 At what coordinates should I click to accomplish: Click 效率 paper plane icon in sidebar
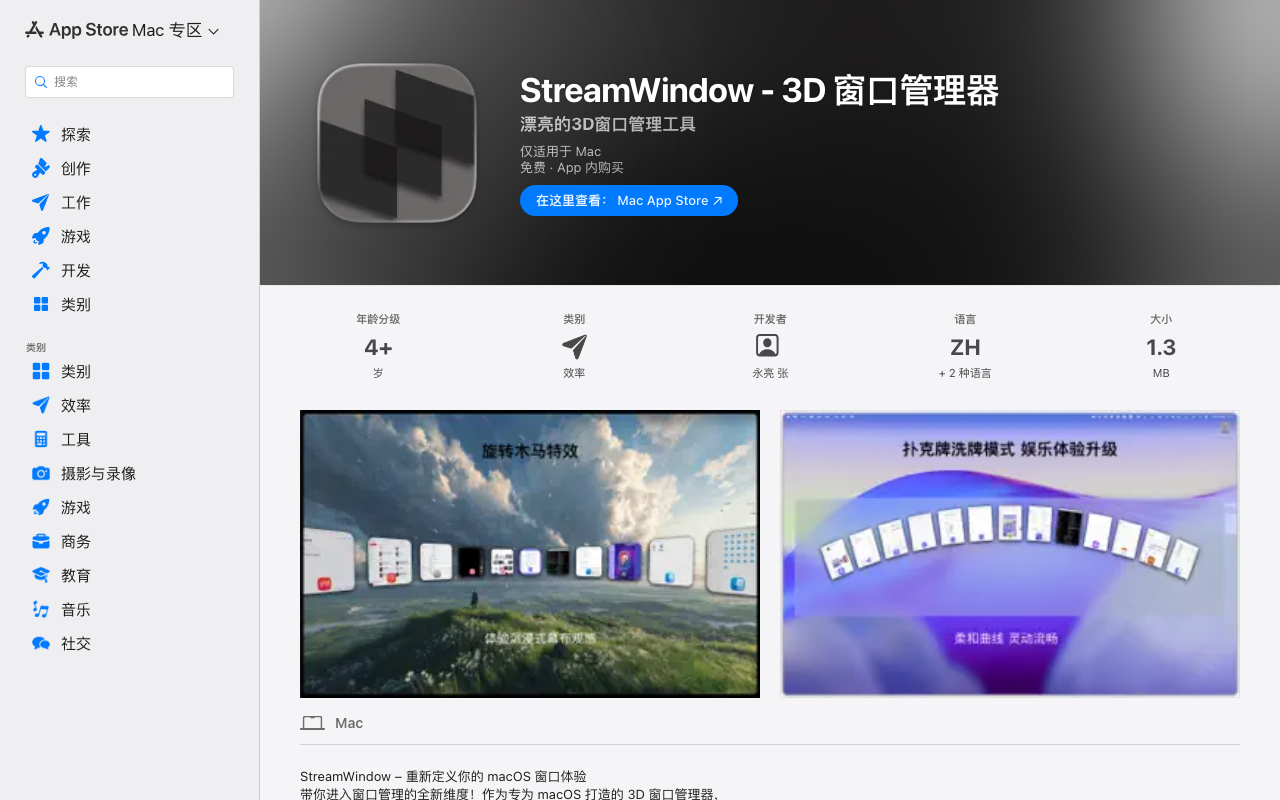[x=41, y=405]
